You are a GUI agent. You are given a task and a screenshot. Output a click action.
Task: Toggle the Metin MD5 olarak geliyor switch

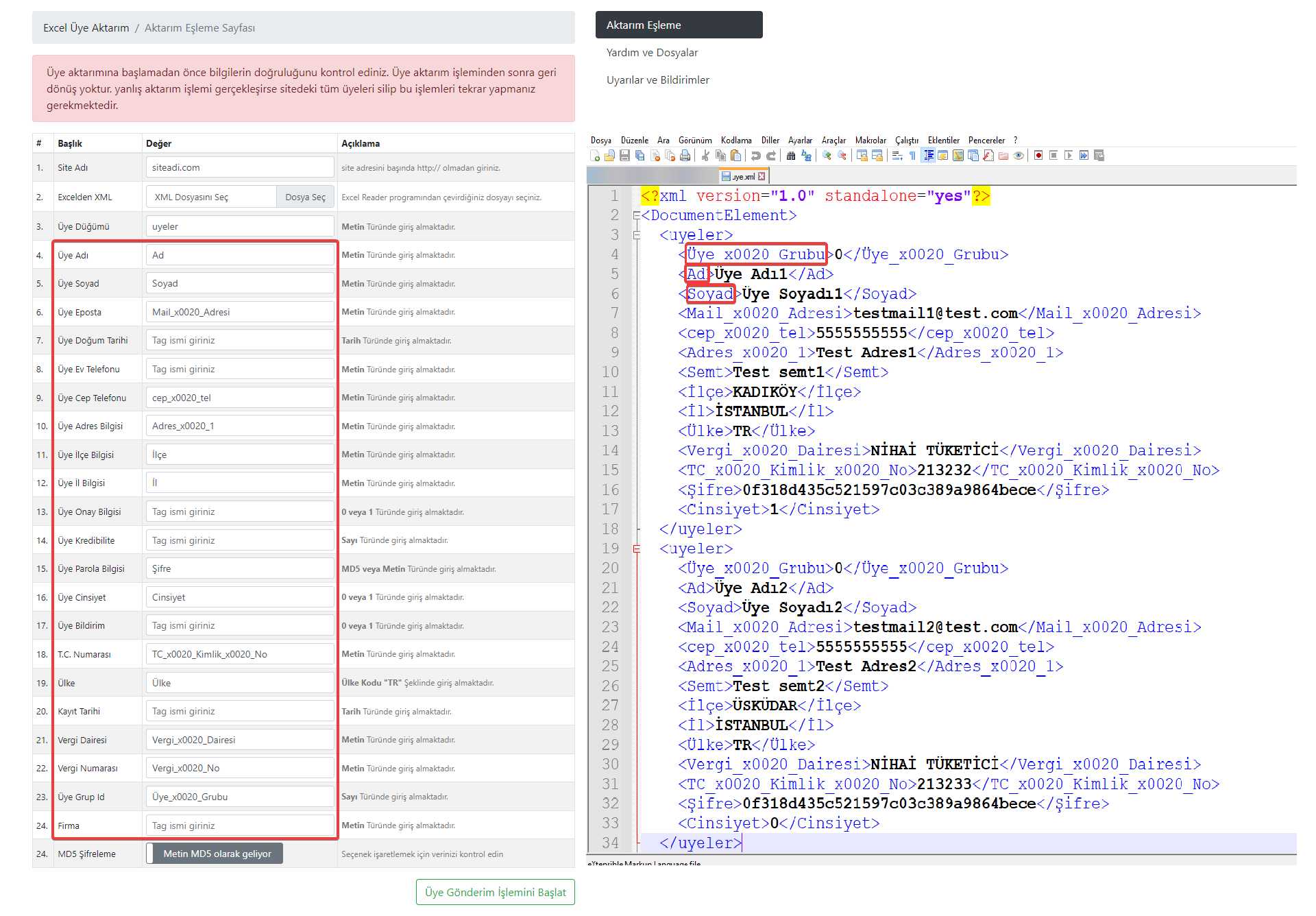point(215,854)
